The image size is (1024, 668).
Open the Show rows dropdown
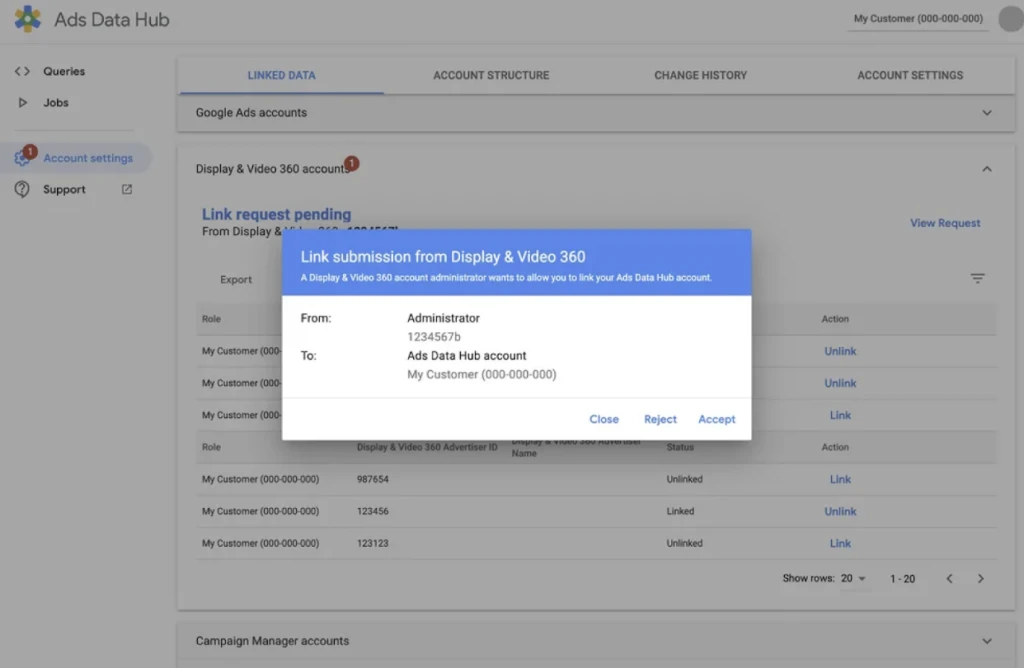tap(852, 578)
